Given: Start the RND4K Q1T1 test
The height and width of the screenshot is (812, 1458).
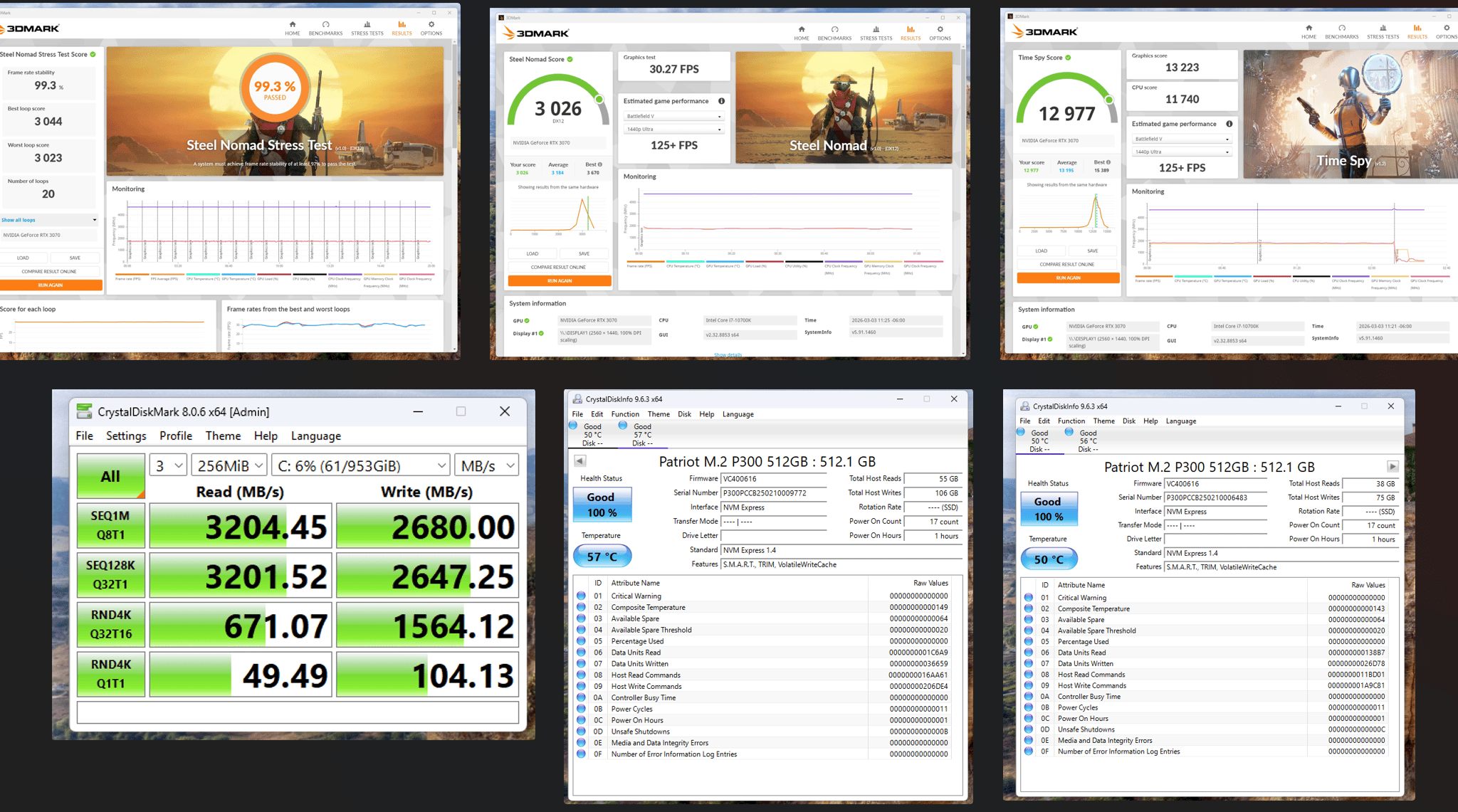Looking at the screenshot, I should tap(110, 674).
